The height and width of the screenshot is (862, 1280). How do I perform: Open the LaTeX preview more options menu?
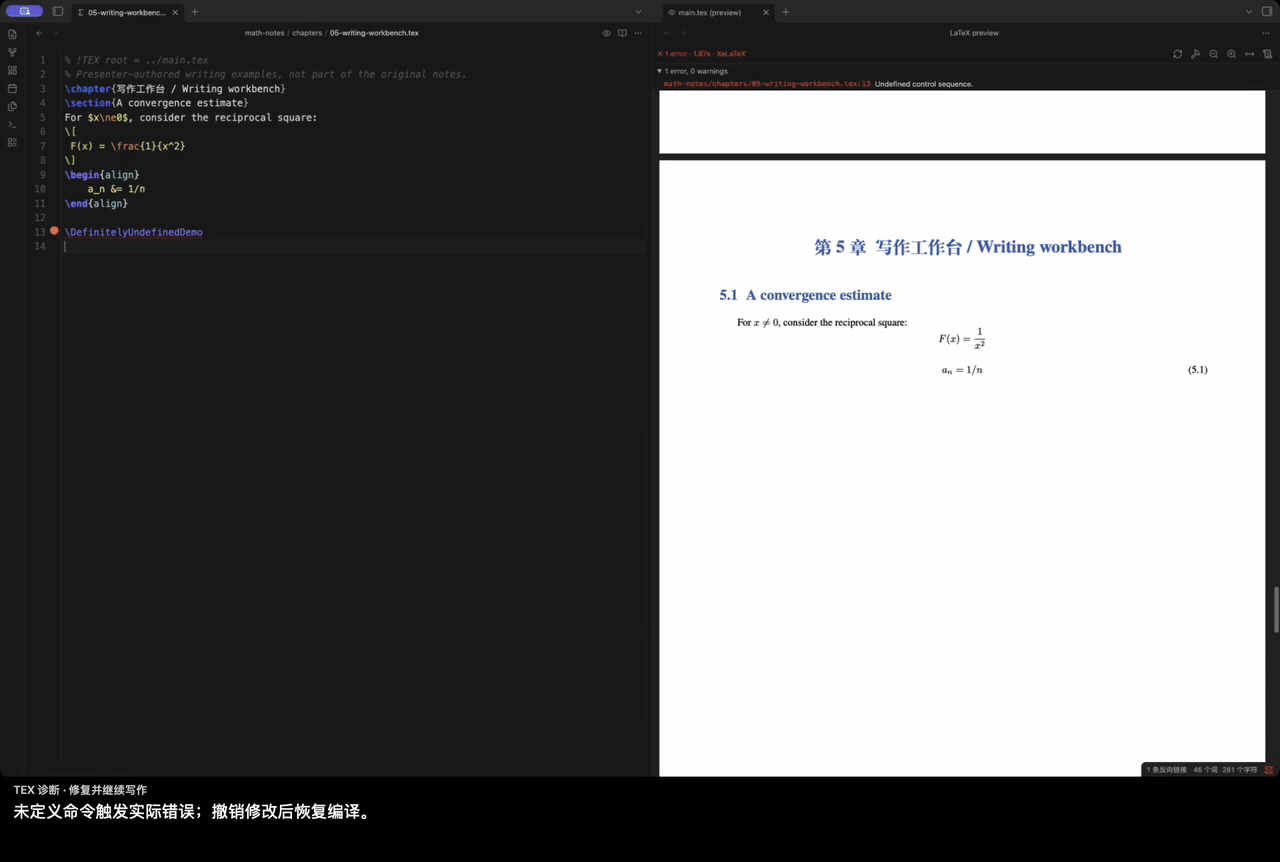click(1266, 33)
